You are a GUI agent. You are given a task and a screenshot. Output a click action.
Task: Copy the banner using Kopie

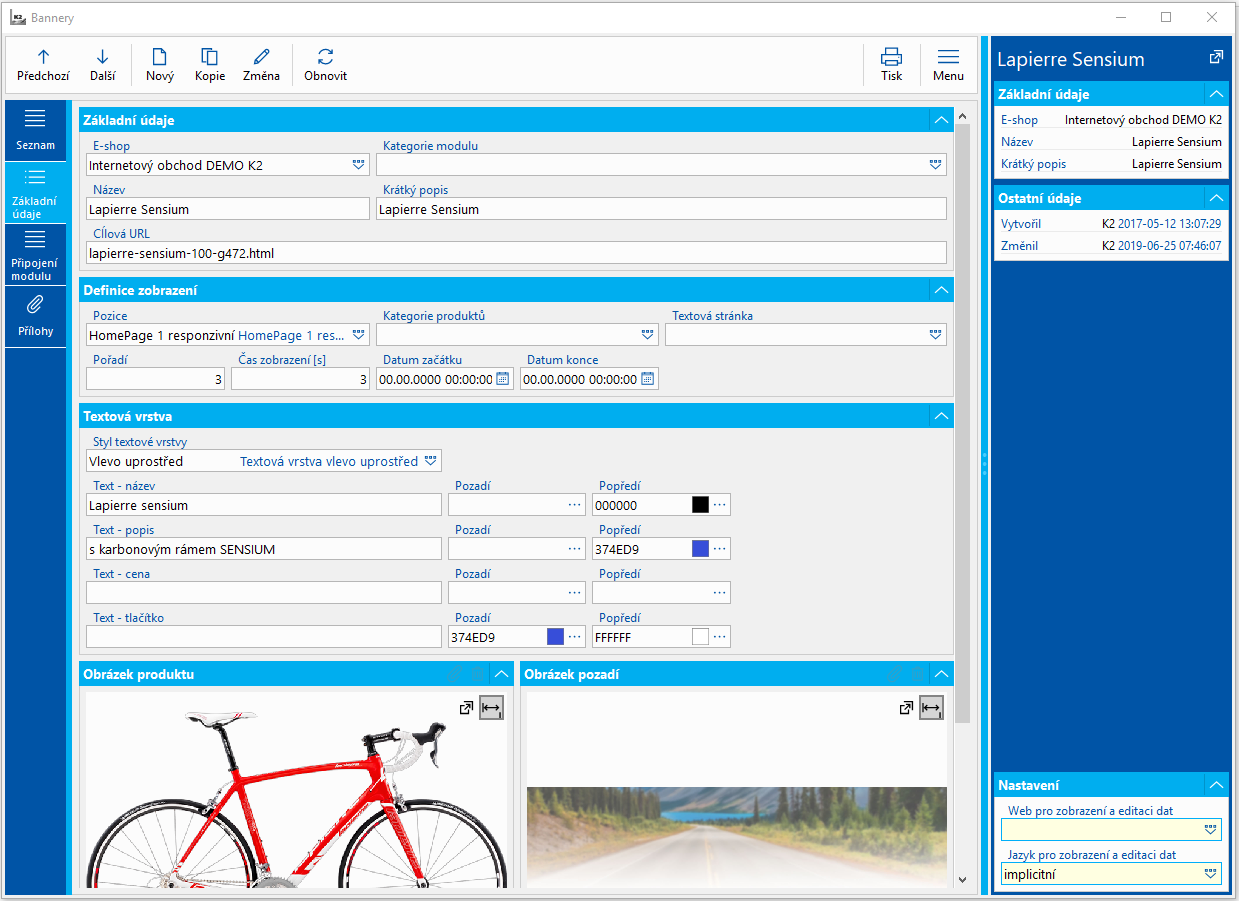coord(210,65)
